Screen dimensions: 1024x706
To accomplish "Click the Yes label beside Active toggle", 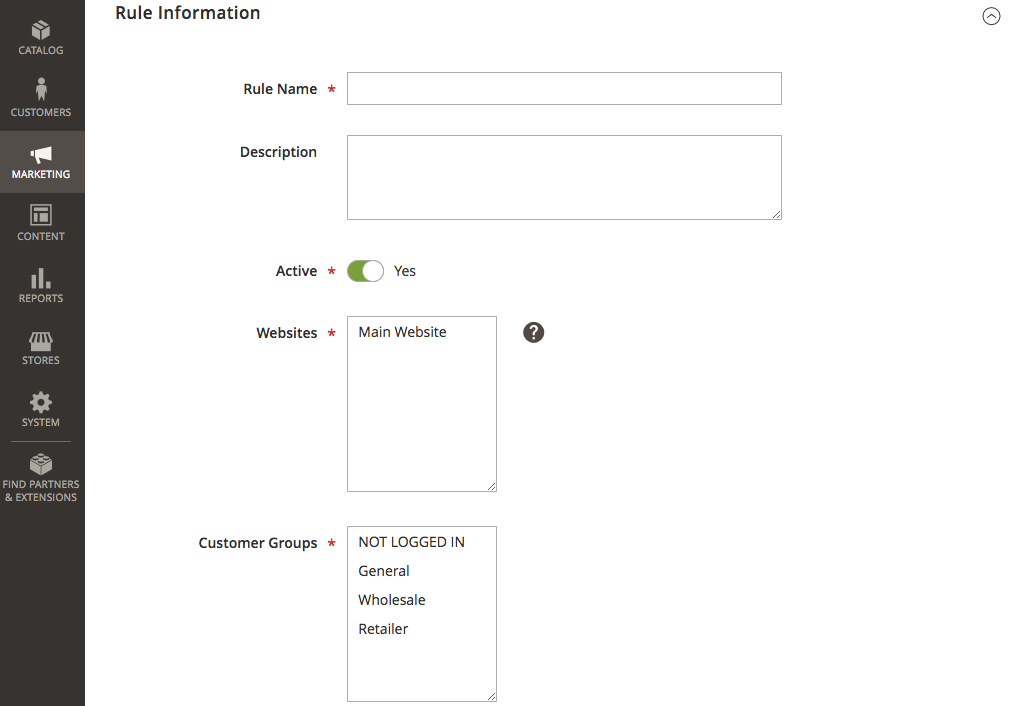I will point(405,271).
